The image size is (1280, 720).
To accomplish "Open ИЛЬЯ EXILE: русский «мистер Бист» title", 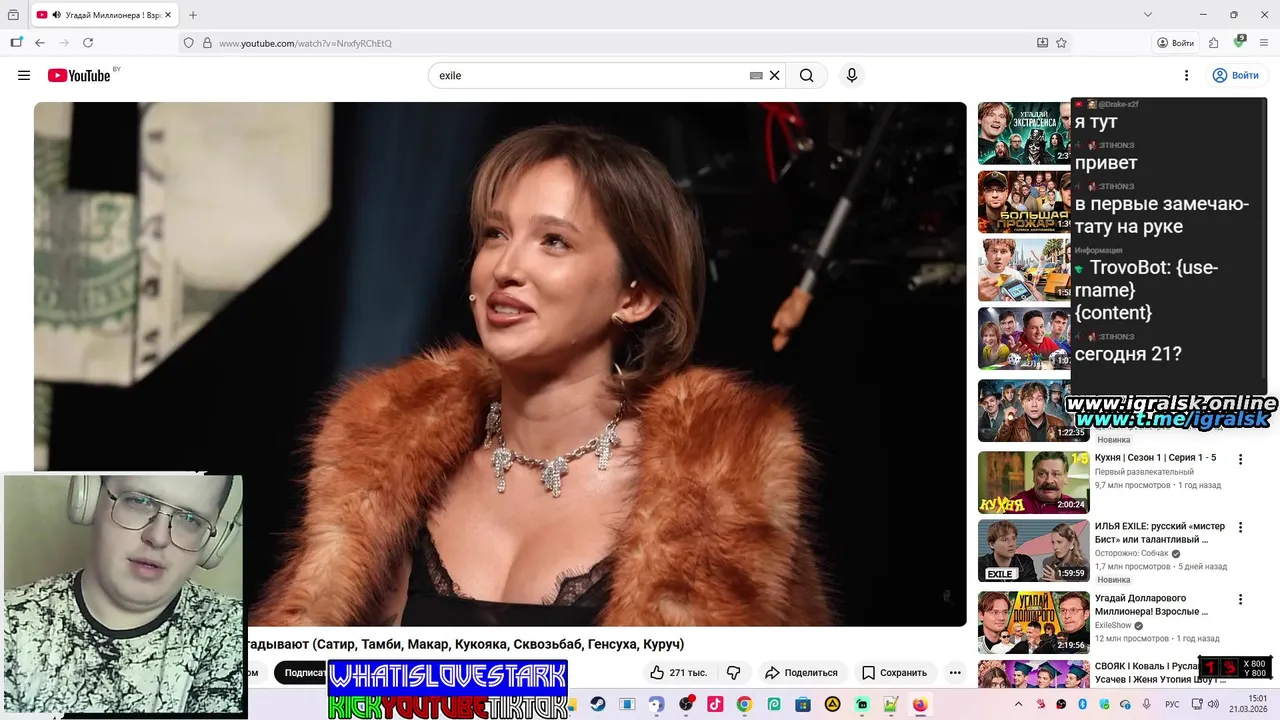I will pyautogui.click(x=1160, y=532).
